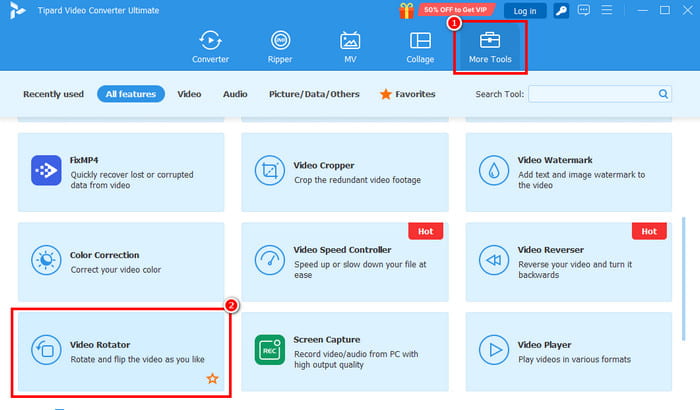Filter tools by Video tab
Image resolution: width=700 pixels, height=410 pixels.
[x=189, y=94]
